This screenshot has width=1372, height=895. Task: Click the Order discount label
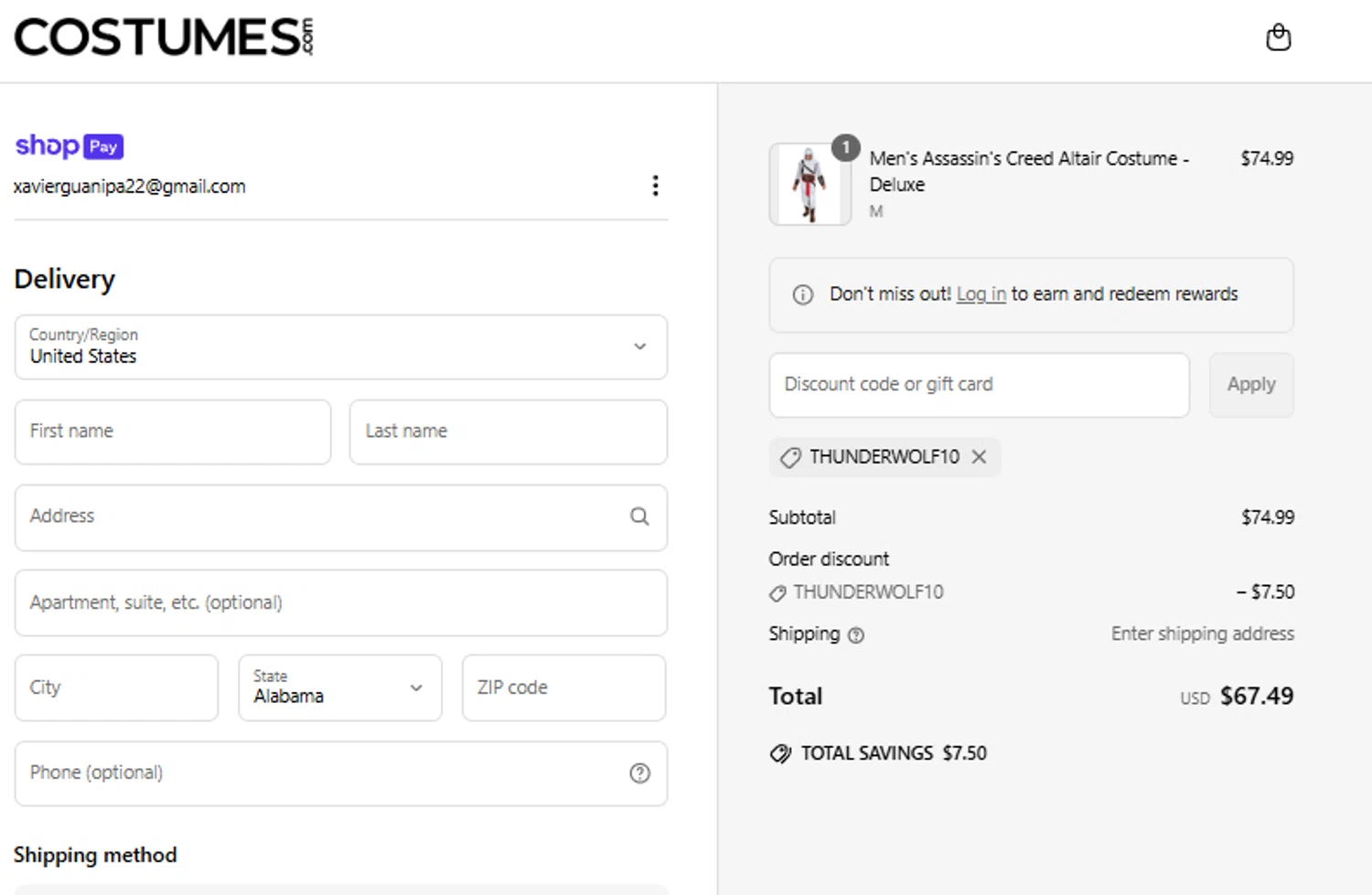[x=829, y=559]
